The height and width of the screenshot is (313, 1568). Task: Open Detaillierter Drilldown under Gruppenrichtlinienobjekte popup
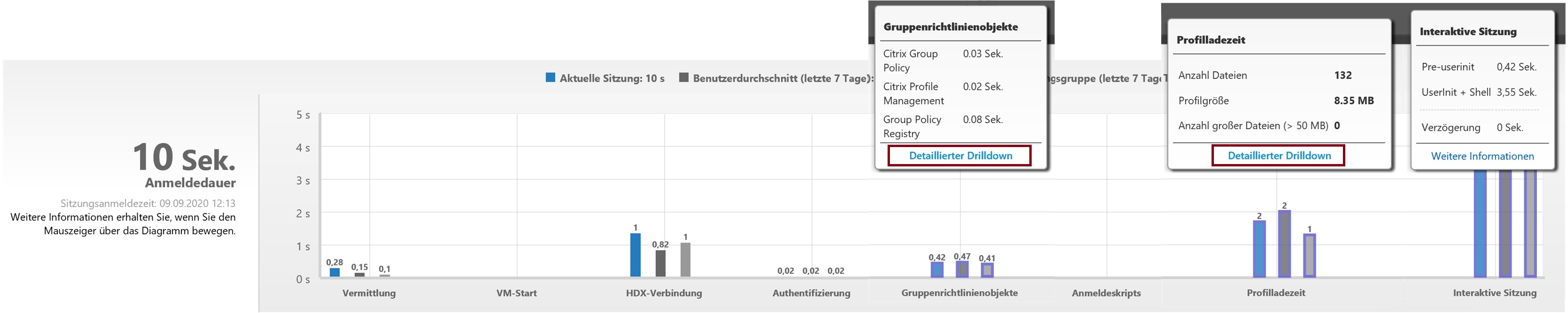point(960,156)
